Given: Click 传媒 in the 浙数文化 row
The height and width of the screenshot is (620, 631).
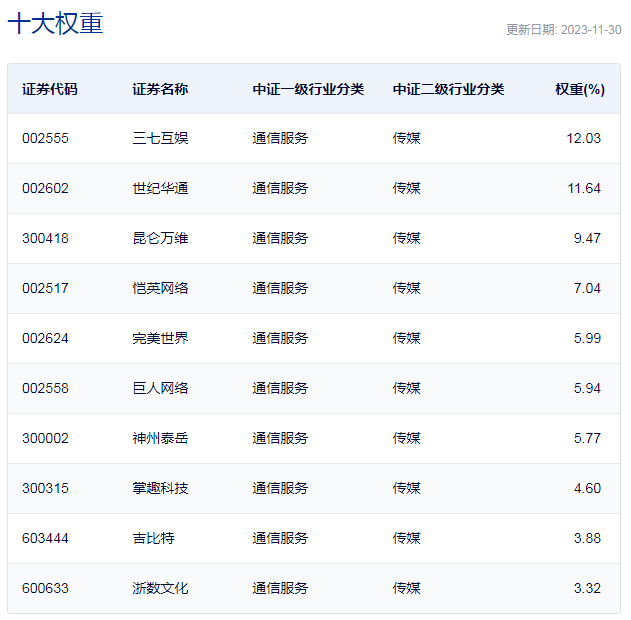Looking at the screenshot, I should tap(406, 588).
